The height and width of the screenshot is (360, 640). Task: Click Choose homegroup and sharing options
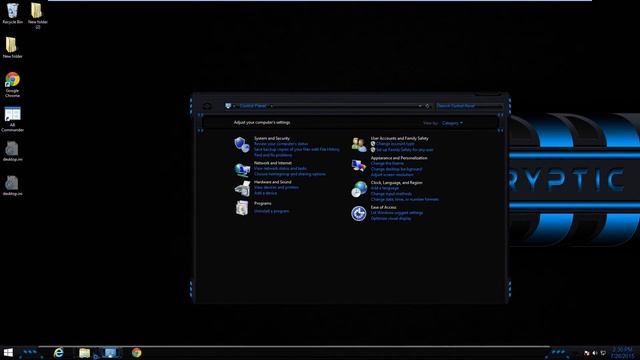290,174
